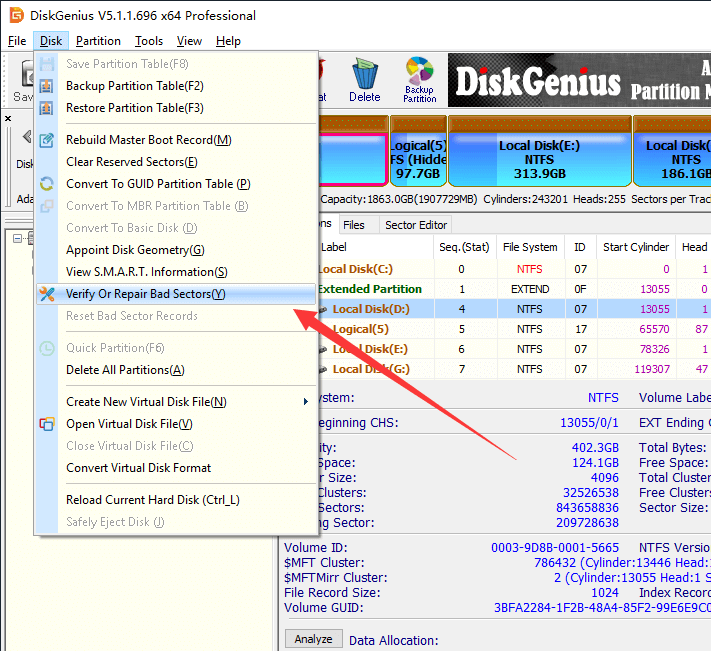
Task: Click total sectors value 843658836
Action: pos(587,508)
